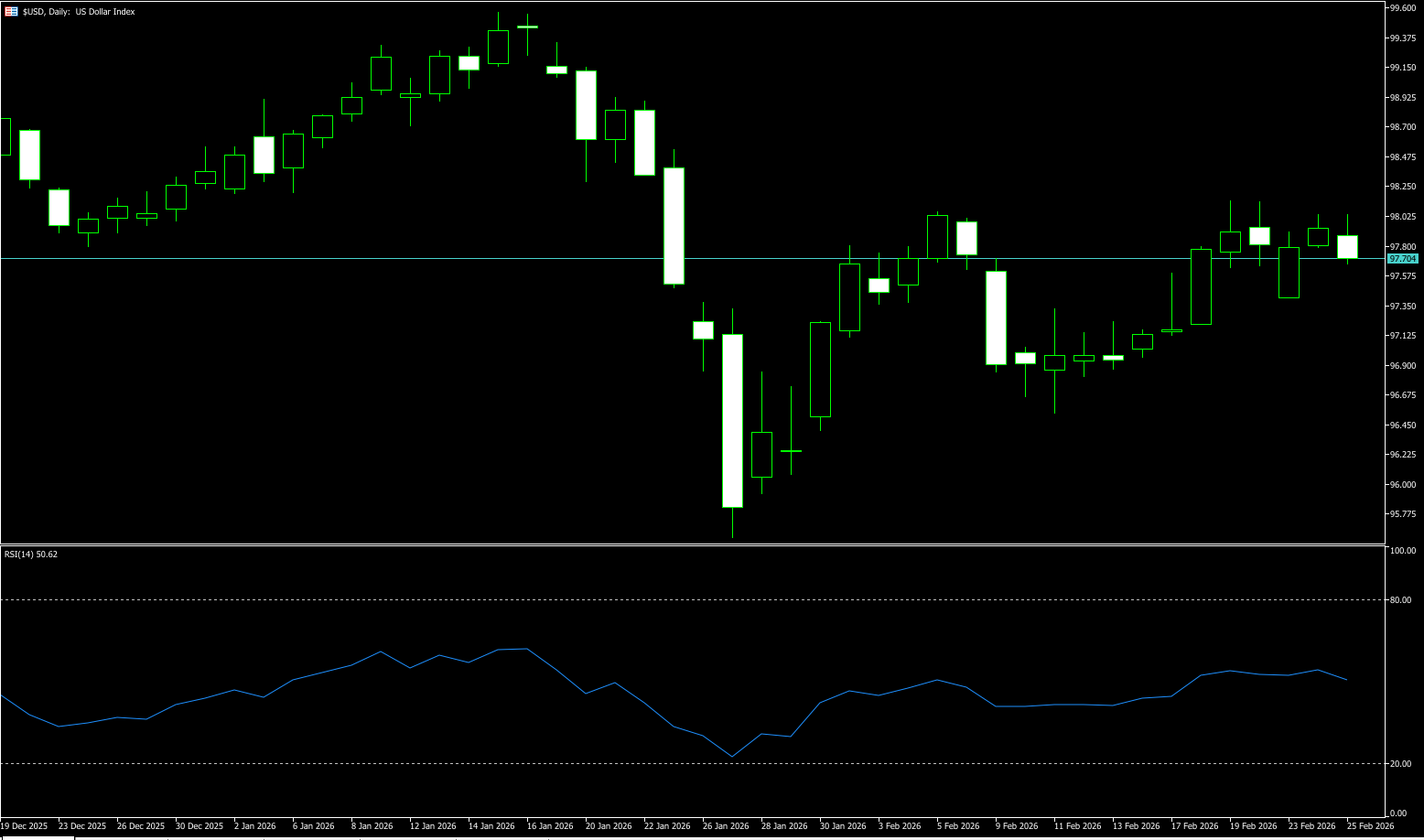This screenshot has height=840, width=1424.
Task: Click the lowest point of the RSI line
Action: click(732, 757)
